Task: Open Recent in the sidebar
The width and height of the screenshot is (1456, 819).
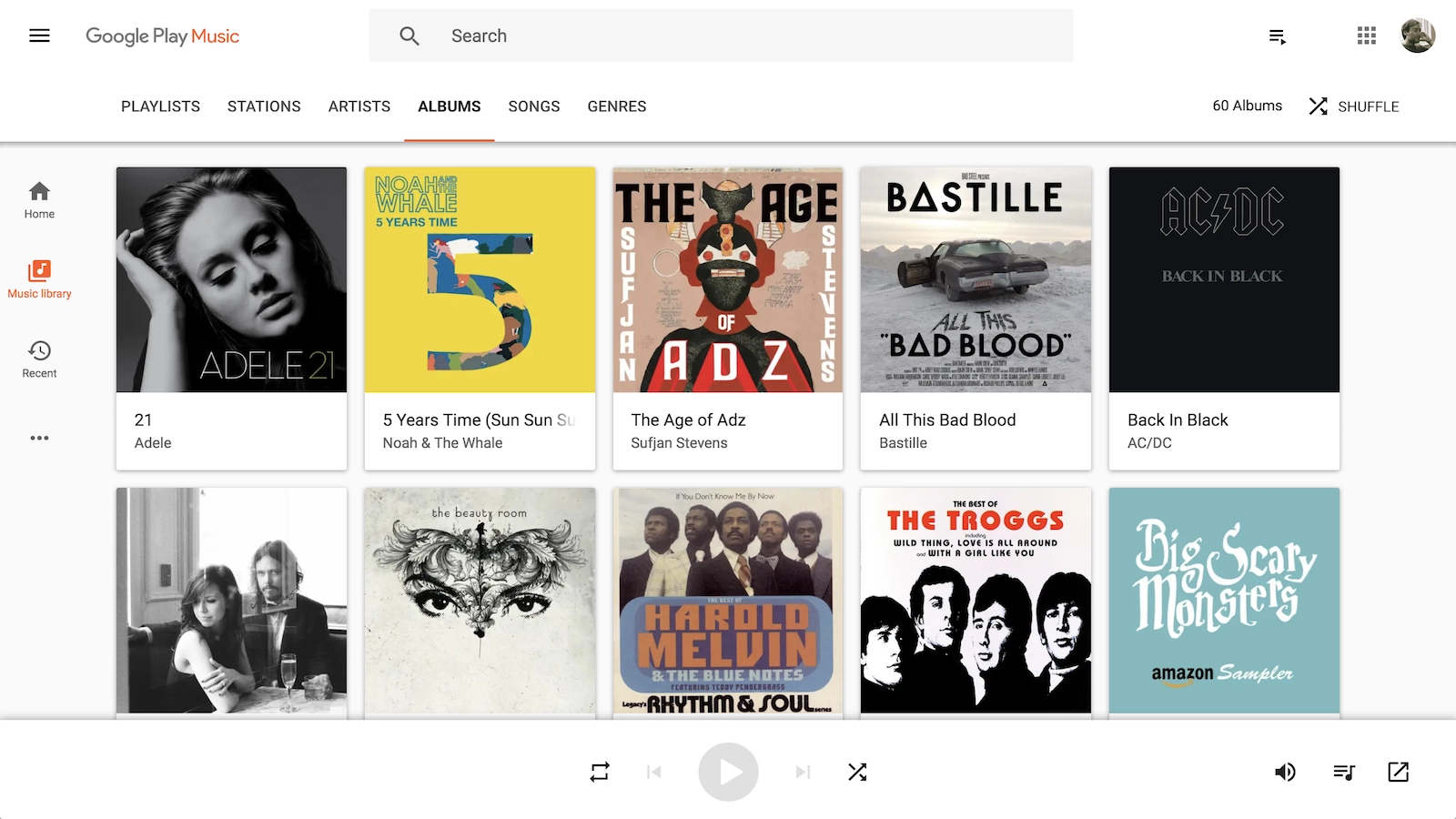Action: click(x=39, y=359)
